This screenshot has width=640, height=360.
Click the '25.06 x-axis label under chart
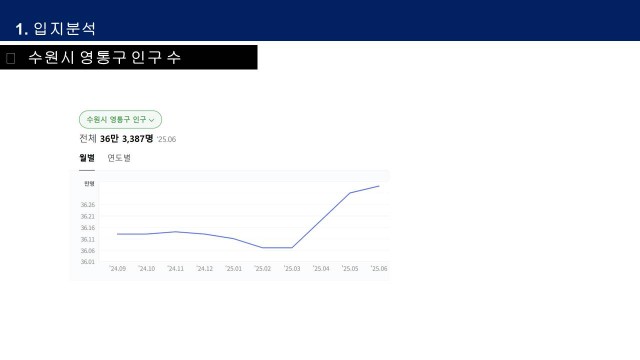(x=379, y=269)
